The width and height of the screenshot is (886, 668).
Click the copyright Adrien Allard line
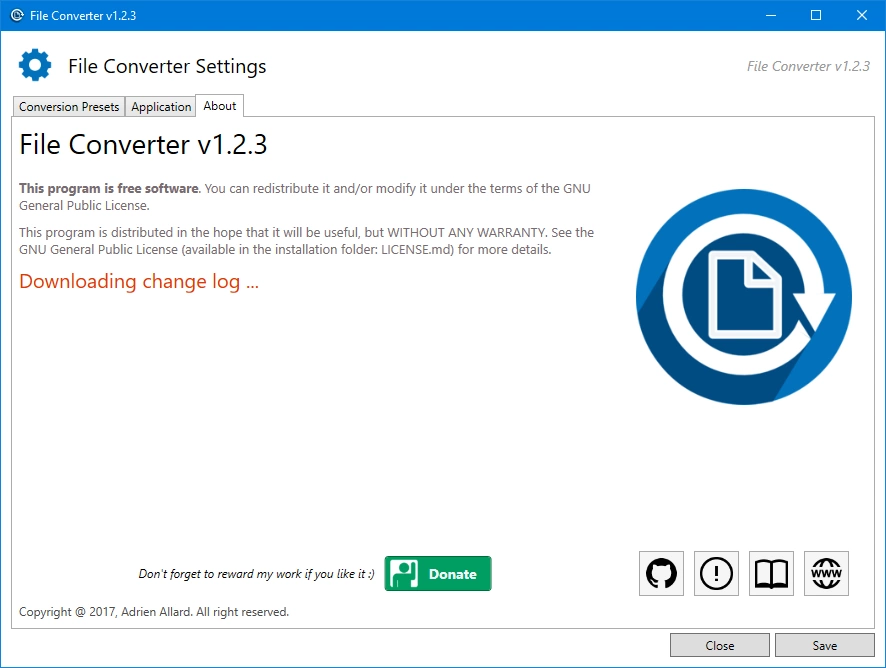[154, 611]
